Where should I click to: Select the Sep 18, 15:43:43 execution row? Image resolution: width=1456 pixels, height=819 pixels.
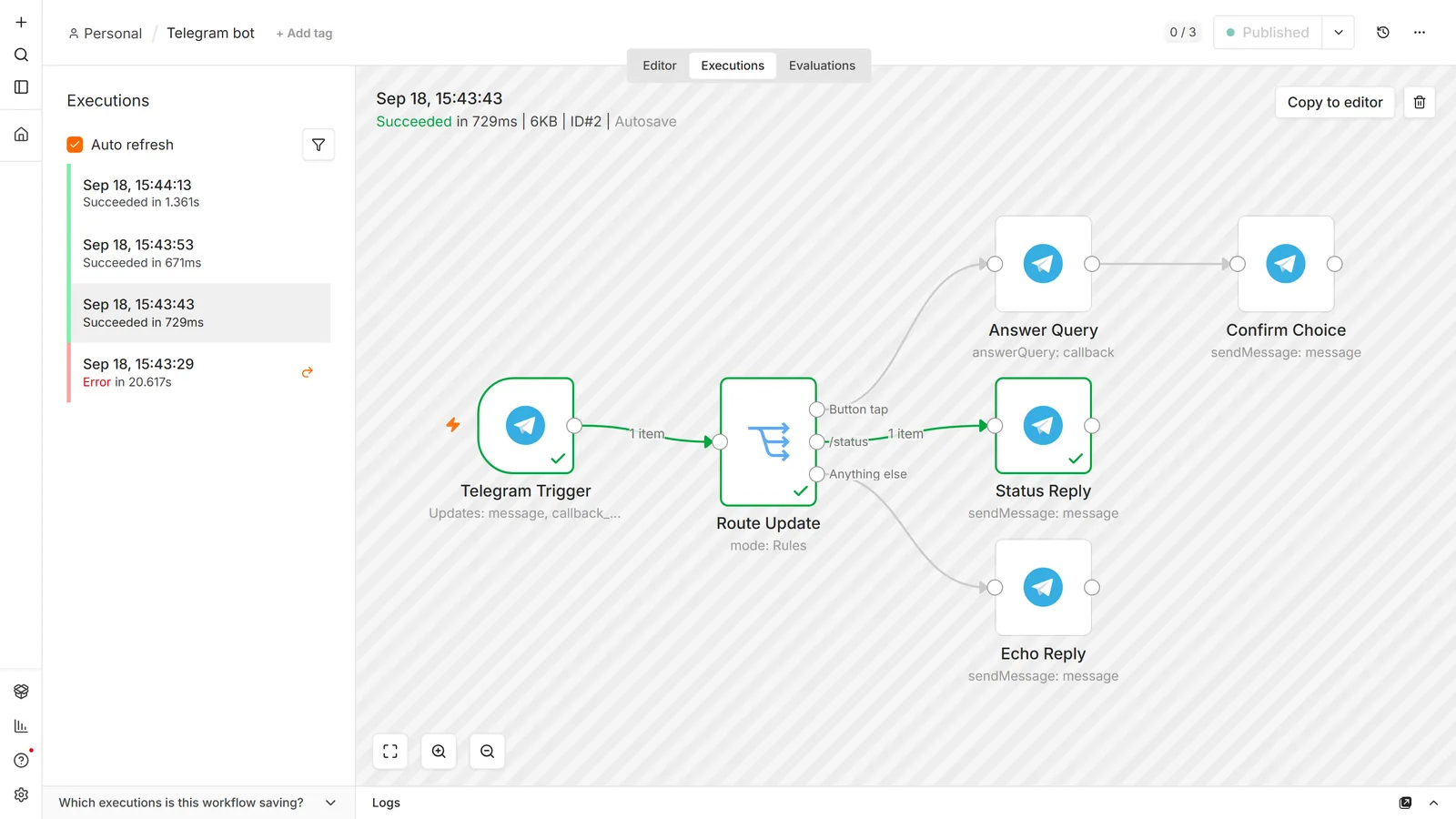point(200,313)
